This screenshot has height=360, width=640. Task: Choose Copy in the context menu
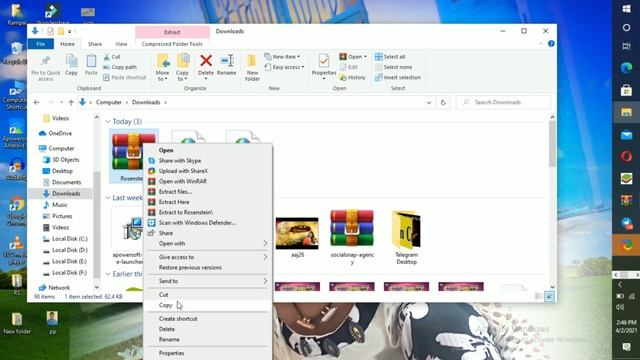click(208, 305)
